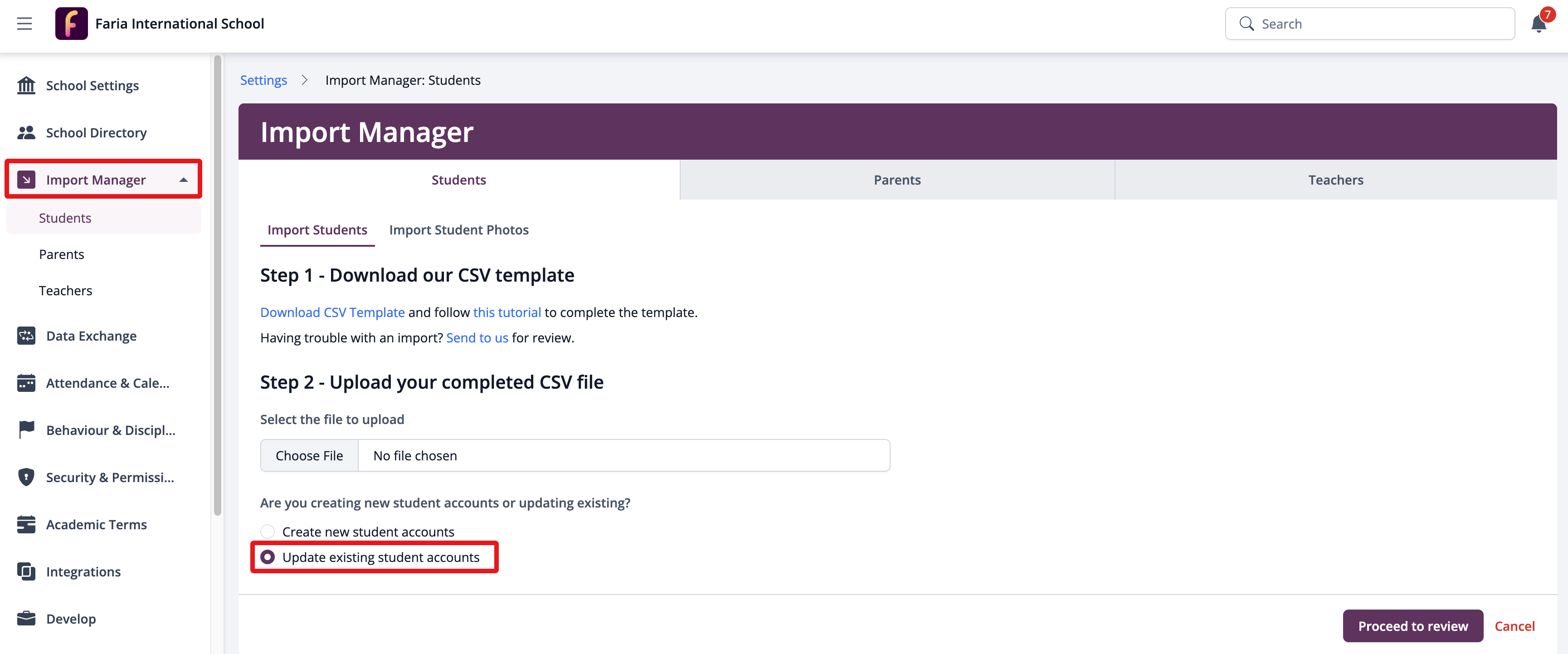Image resolution: width=1568 pixels, height=654 pixels.
Task: Open Parents under Import Manager sidebar
Action: click(x=62, y=254)
